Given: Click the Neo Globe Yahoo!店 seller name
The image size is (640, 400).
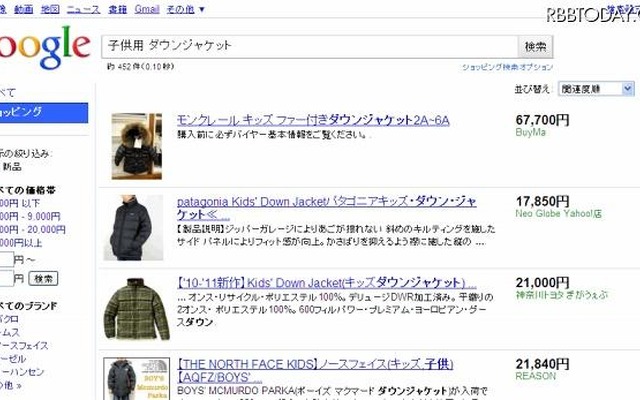Looking at the screenshot, I should pyautogui.click(x=558, y=213).
